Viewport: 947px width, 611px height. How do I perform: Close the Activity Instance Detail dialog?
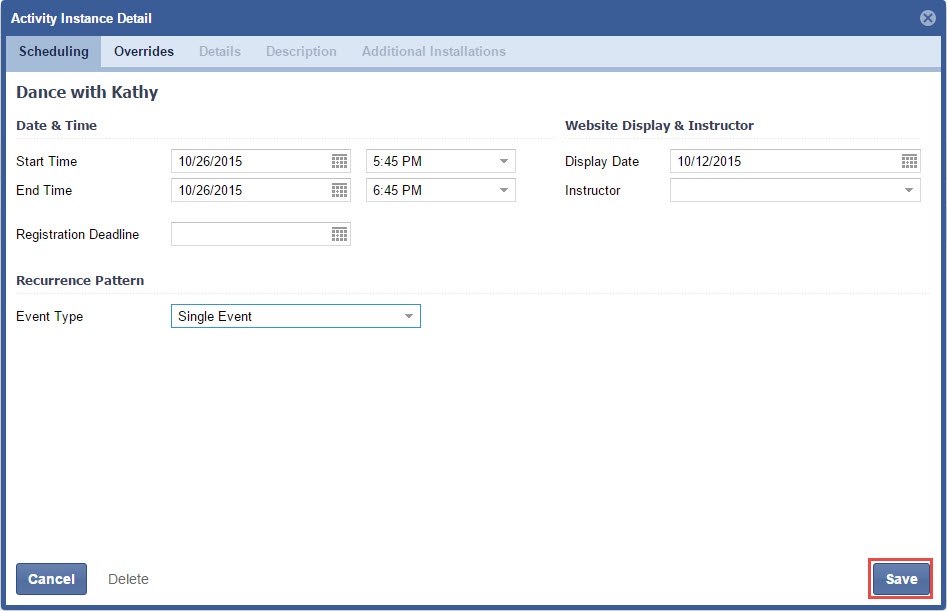[x=927, y=18]
